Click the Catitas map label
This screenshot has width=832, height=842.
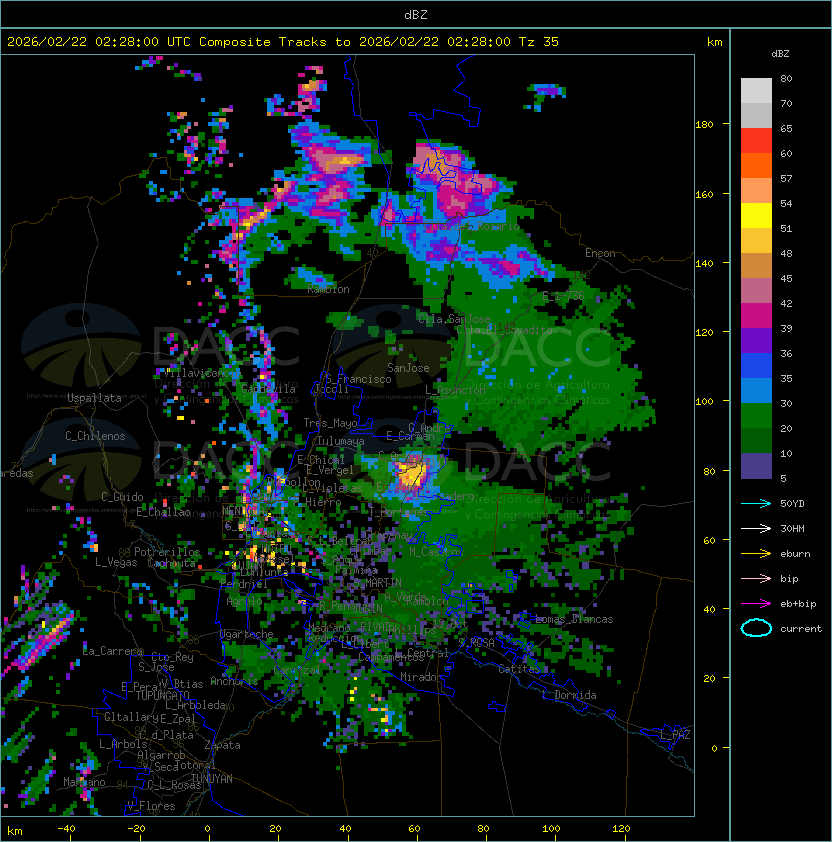coord(519,669)
